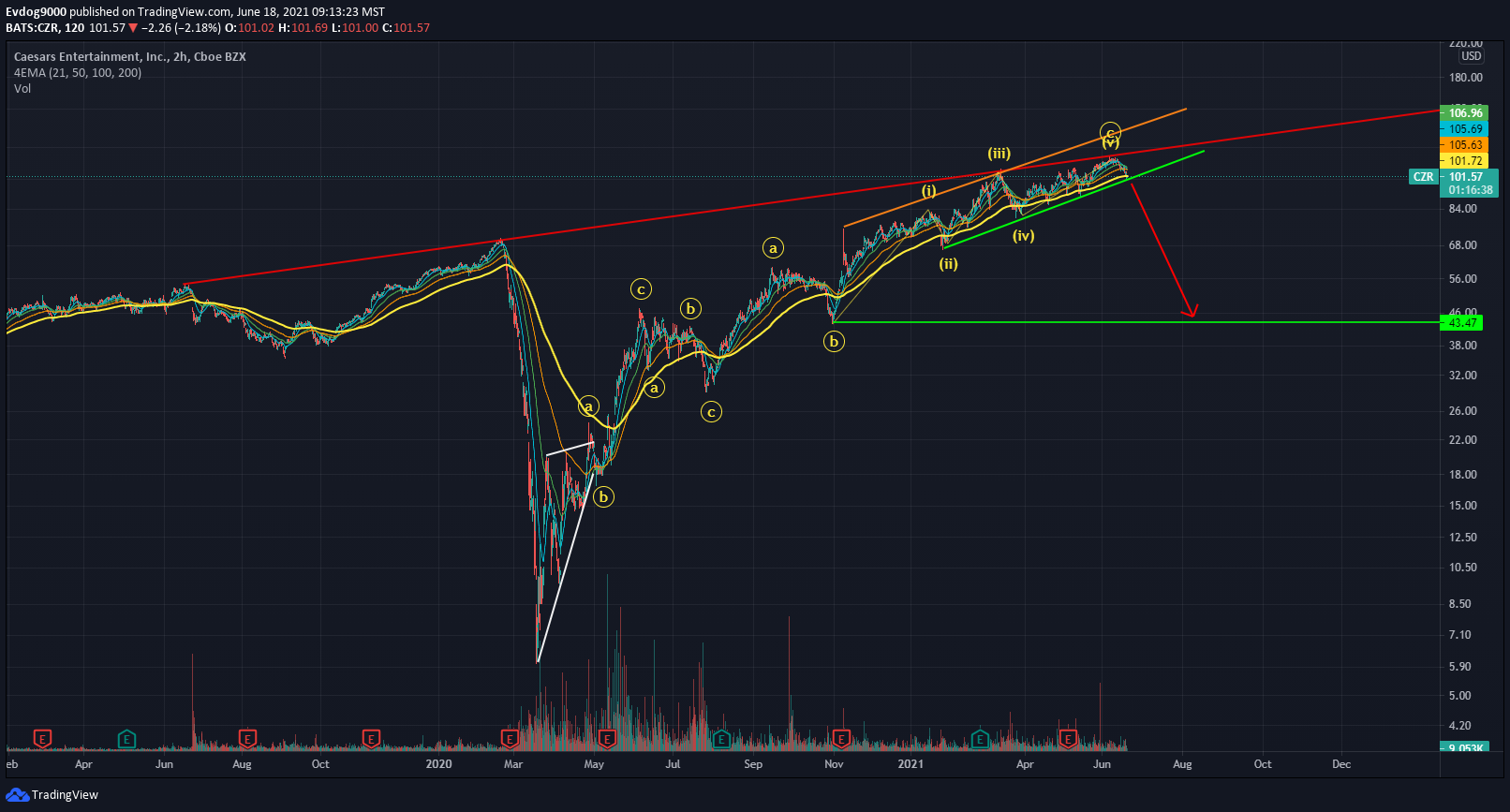
Task: Select the (iv) wave label
Action: [1023, 236]
